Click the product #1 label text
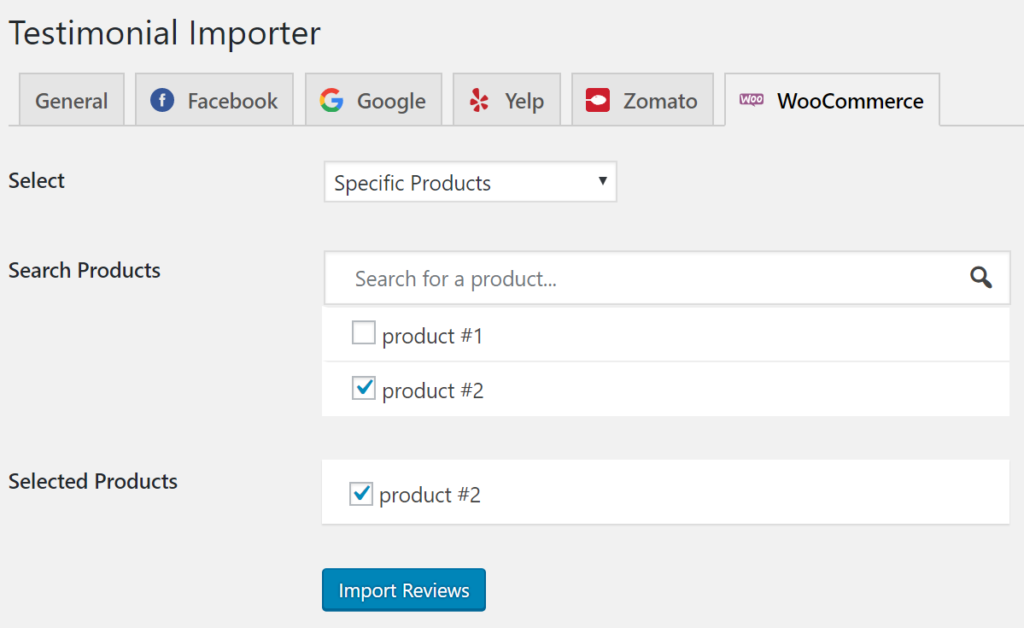The width and height of the screenshot is (1024, 628). [x=432, y=336]
